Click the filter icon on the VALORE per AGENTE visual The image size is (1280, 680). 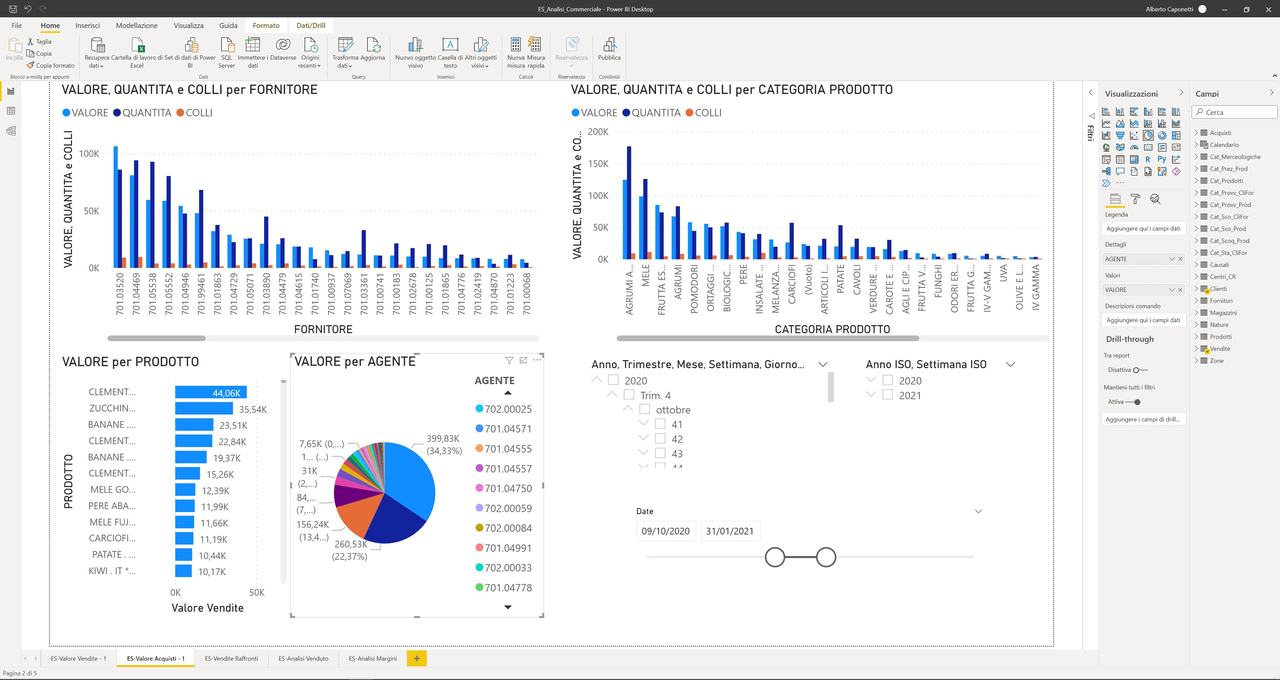pyautogui.click(x=509, y=360)
